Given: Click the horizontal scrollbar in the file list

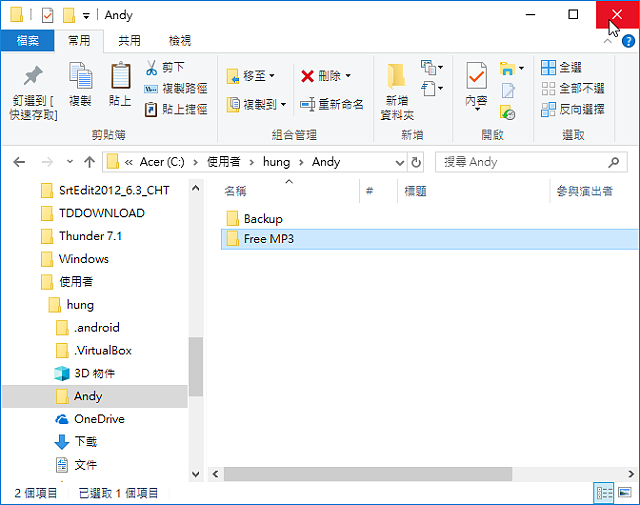Looking at the screenshot, I should [x=368, y=474].
